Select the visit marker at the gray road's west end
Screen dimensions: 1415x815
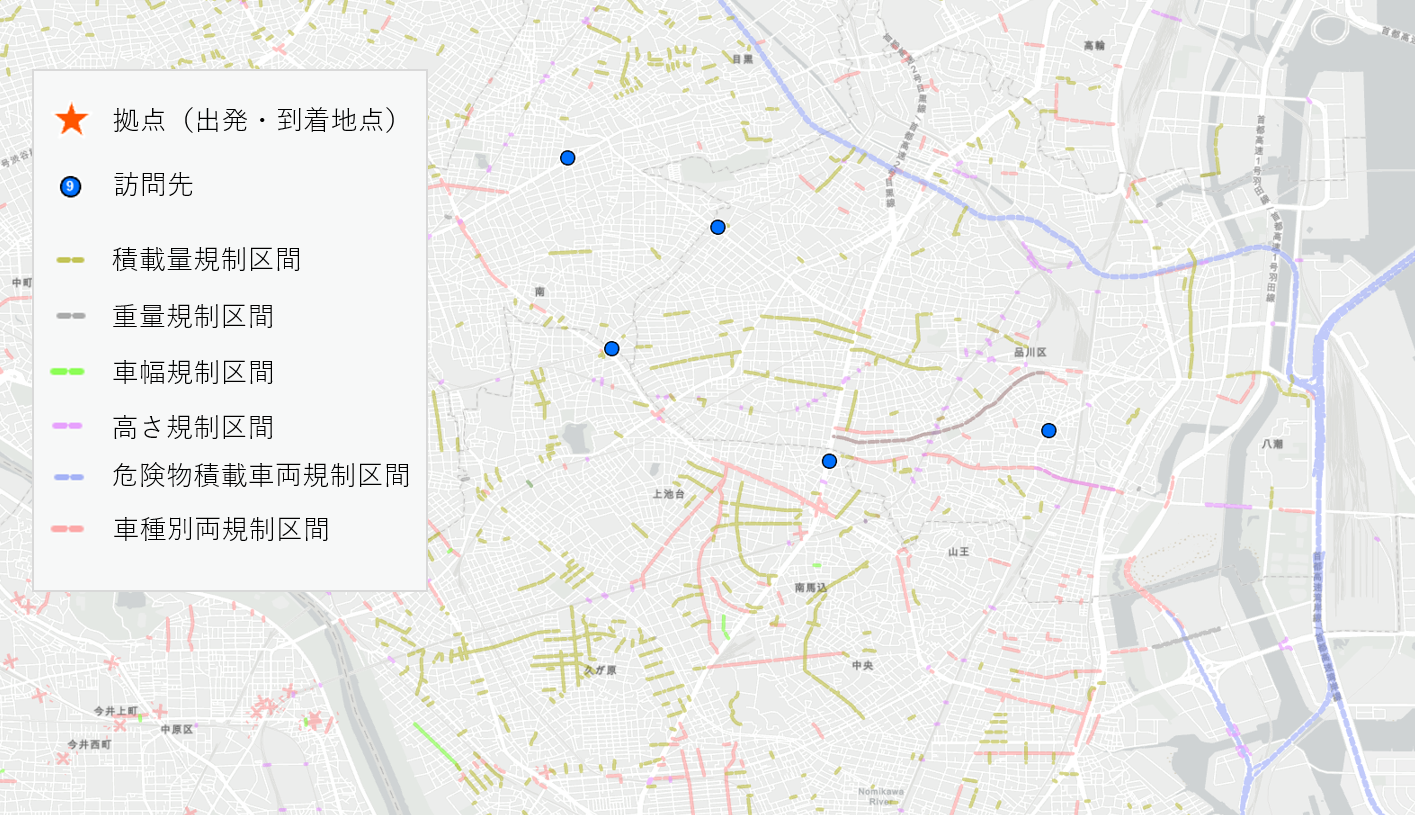click(x=829, y=461)
